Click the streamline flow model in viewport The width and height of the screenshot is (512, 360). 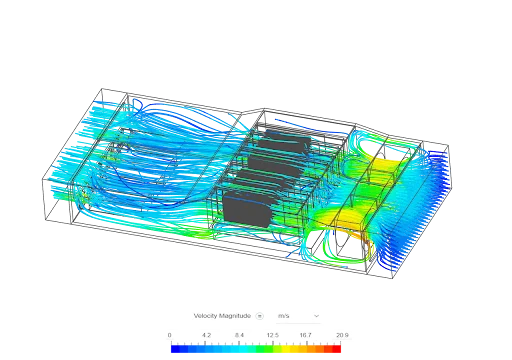247,183
